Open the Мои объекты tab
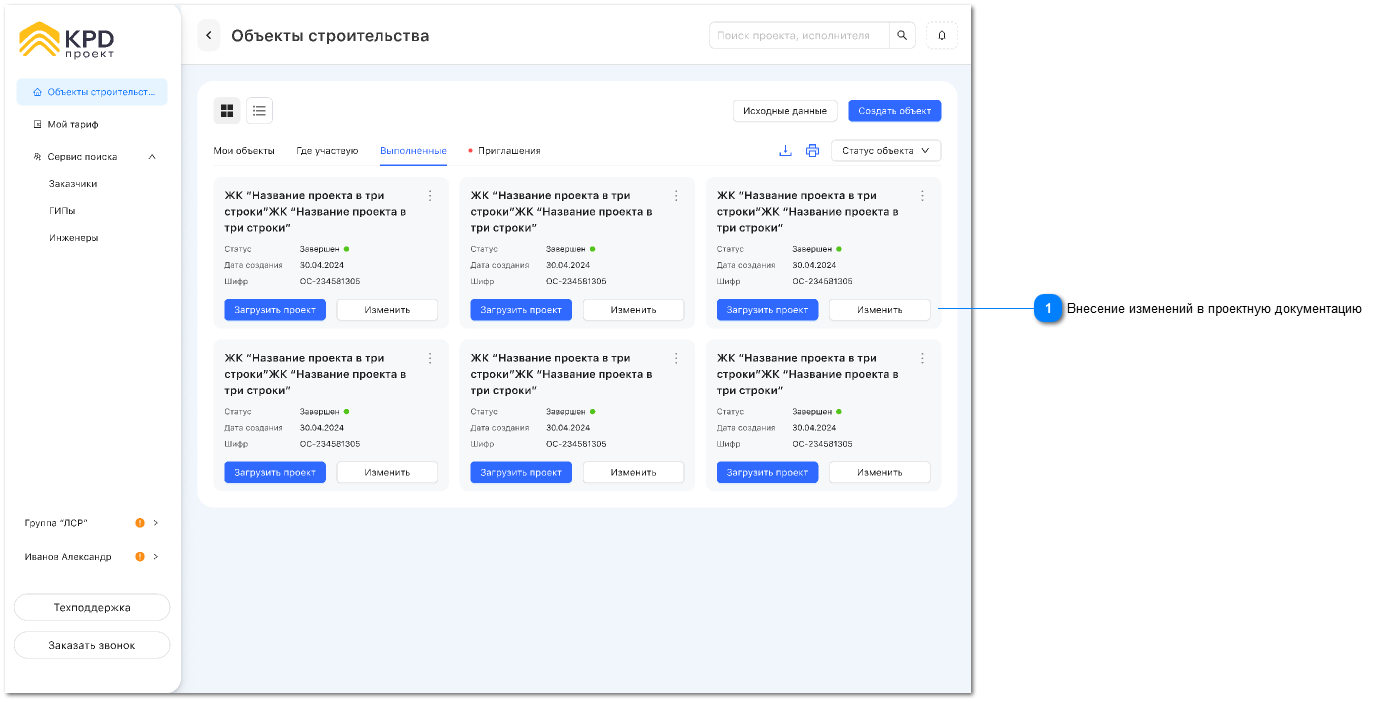This screenshot has height=702, width=1378. pos(244,151)
